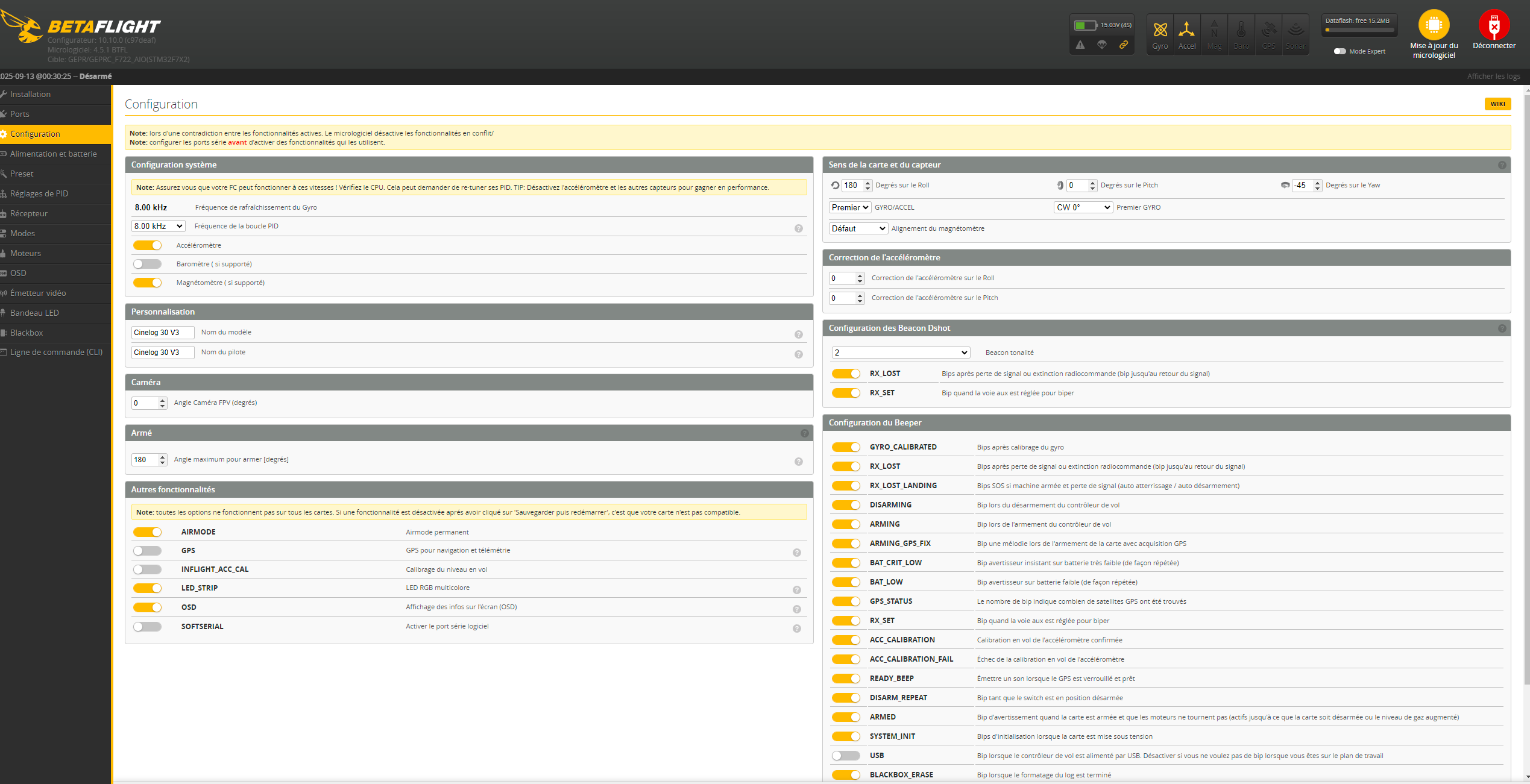Click the link status icon under battery
The width and height of the screenshot is (1530, 784).
pyautogui.click(x=1124, y=45)
